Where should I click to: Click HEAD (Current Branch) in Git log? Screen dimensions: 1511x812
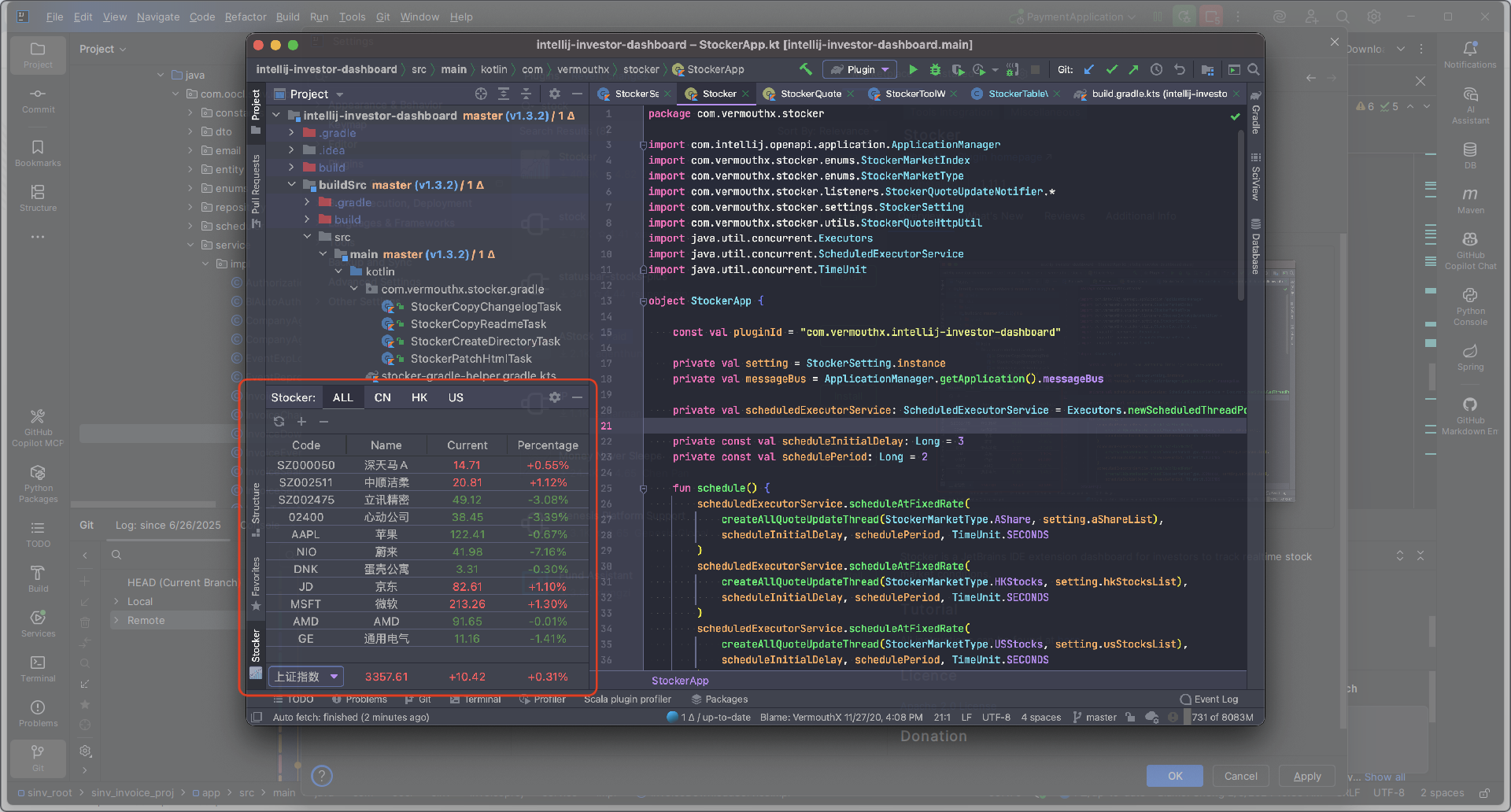click(x=182, y=582)
